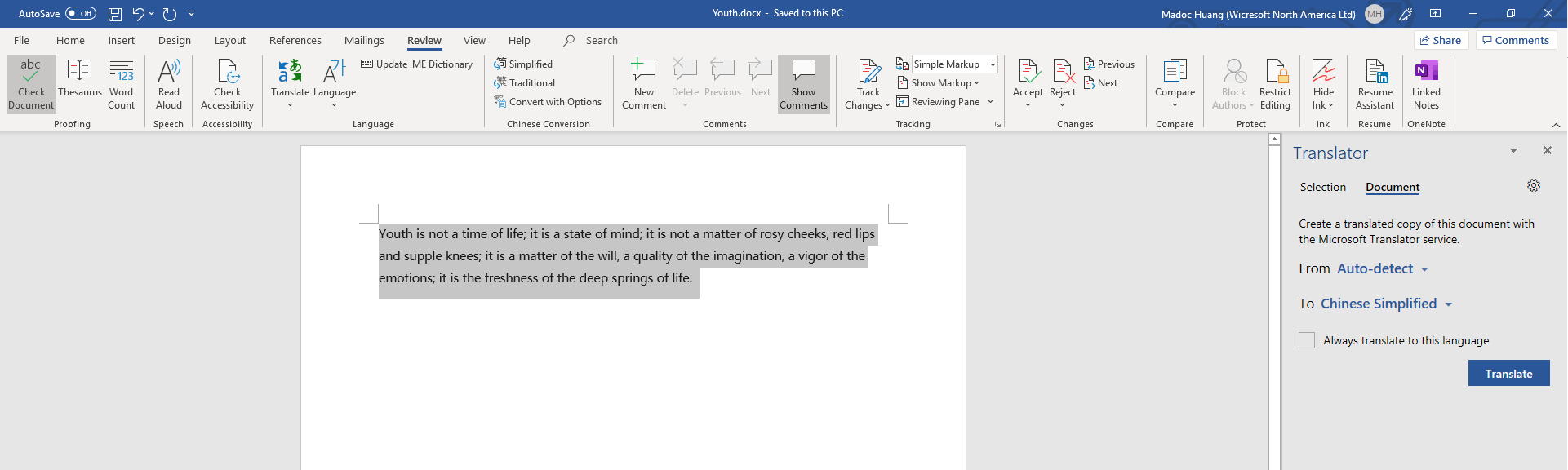Open Linked Notes in OneNote

click(x=1426, y=83)
